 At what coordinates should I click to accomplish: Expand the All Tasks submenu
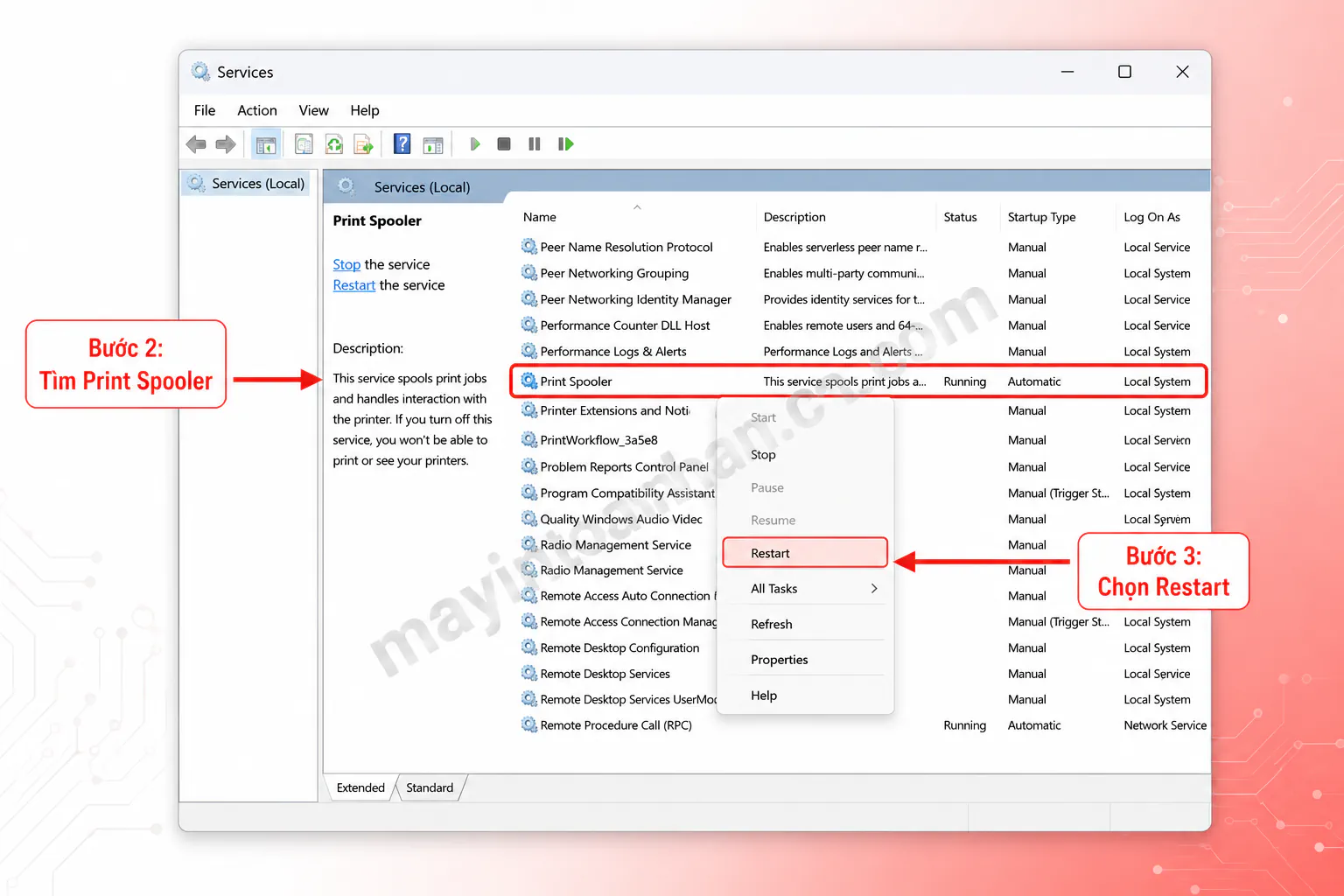(x=805, y=589)
